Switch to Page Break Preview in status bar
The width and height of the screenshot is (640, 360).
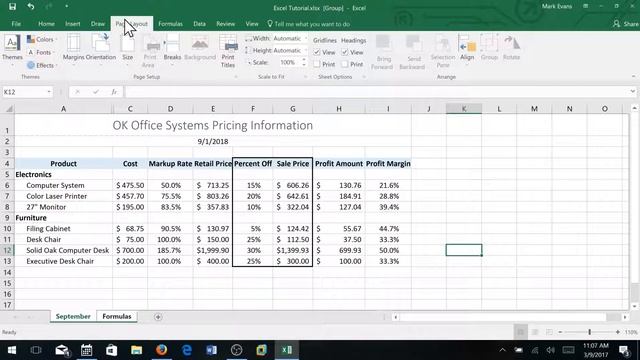549,332
